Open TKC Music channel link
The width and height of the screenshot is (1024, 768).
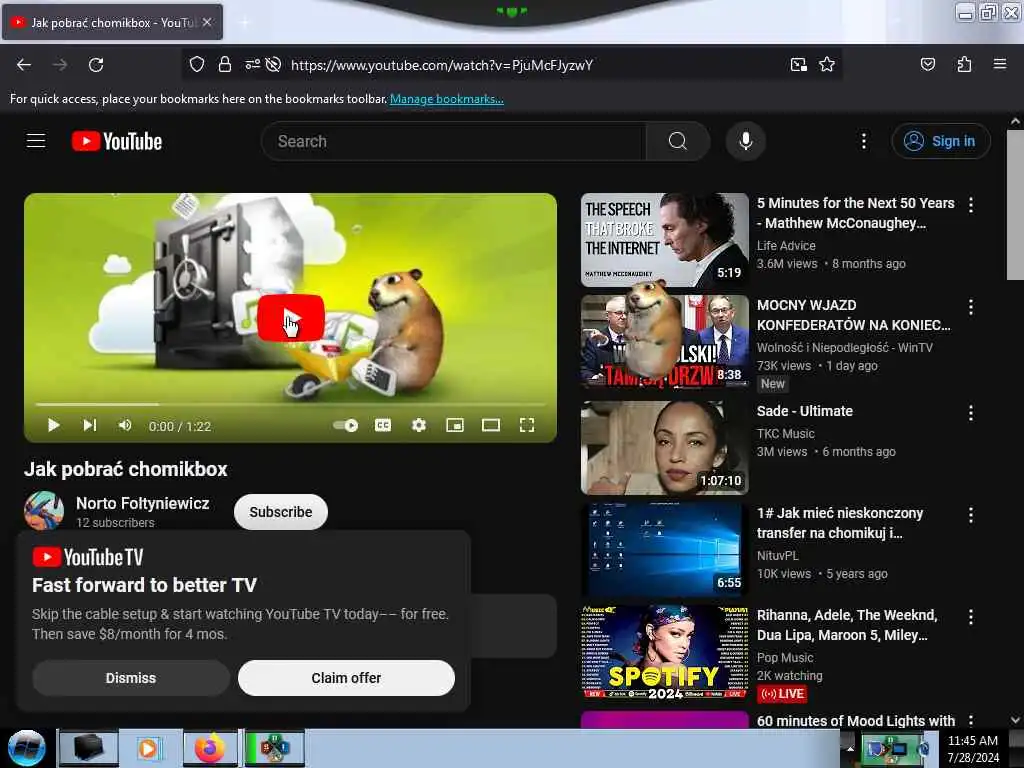[x=785, y=434]
